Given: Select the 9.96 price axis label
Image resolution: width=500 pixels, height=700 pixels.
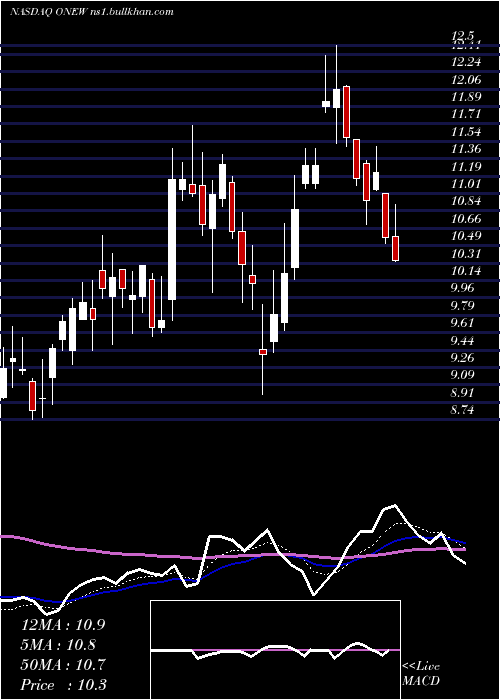Looking at the screenshot, I should [462, 288].
